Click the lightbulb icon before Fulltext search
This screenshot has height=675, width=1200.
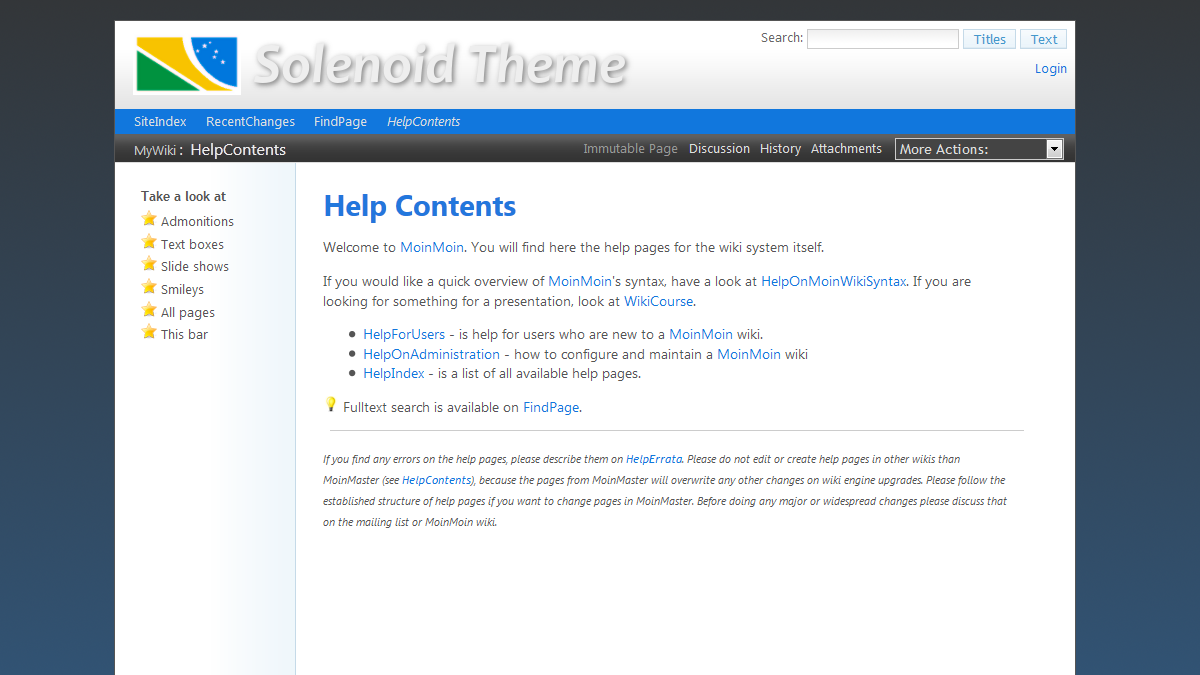[x=331, y=405]
